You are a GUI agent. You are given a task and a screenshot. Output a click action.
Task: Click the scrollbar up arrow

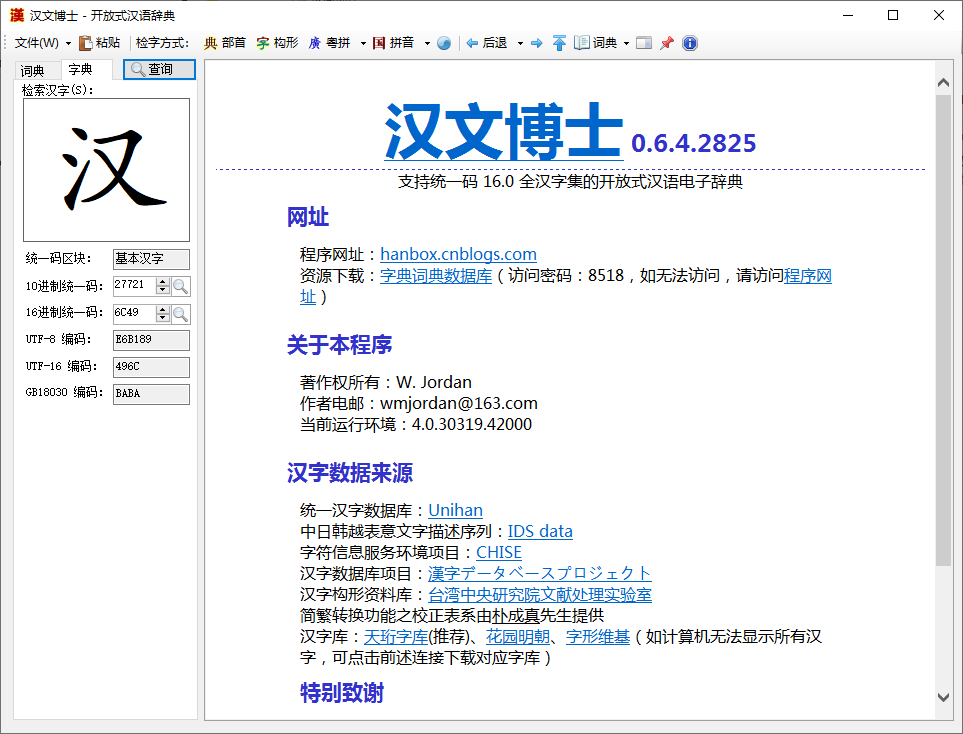tap(943, 82)
